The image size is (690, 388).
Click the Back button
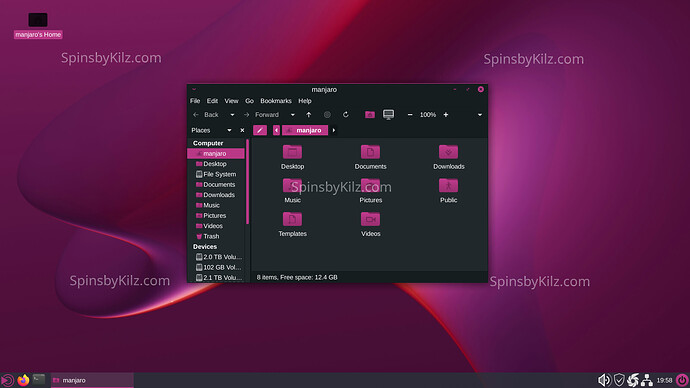tap(206, 115)
